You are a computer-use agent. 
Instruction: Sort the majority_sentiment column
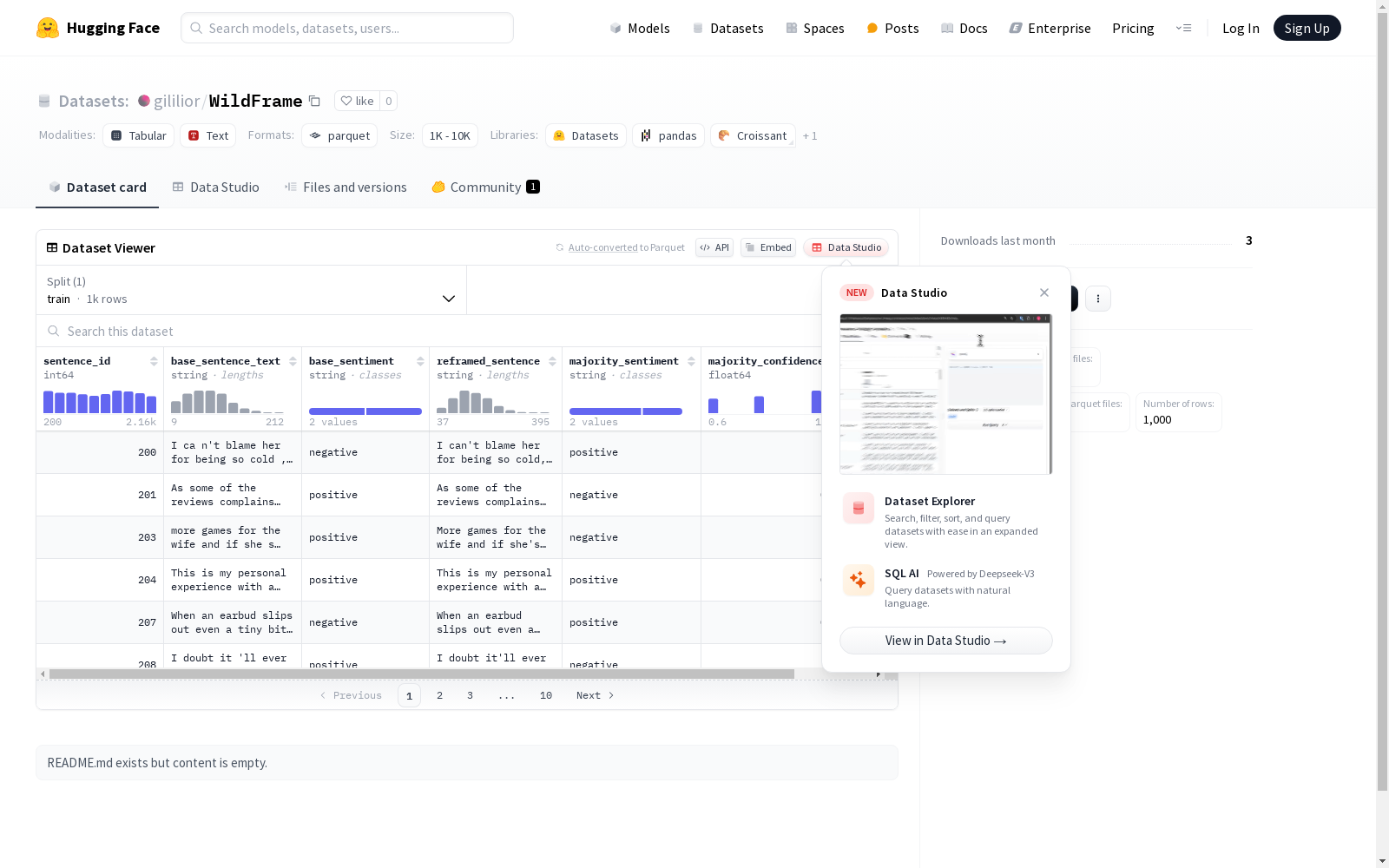click(691, 361)
